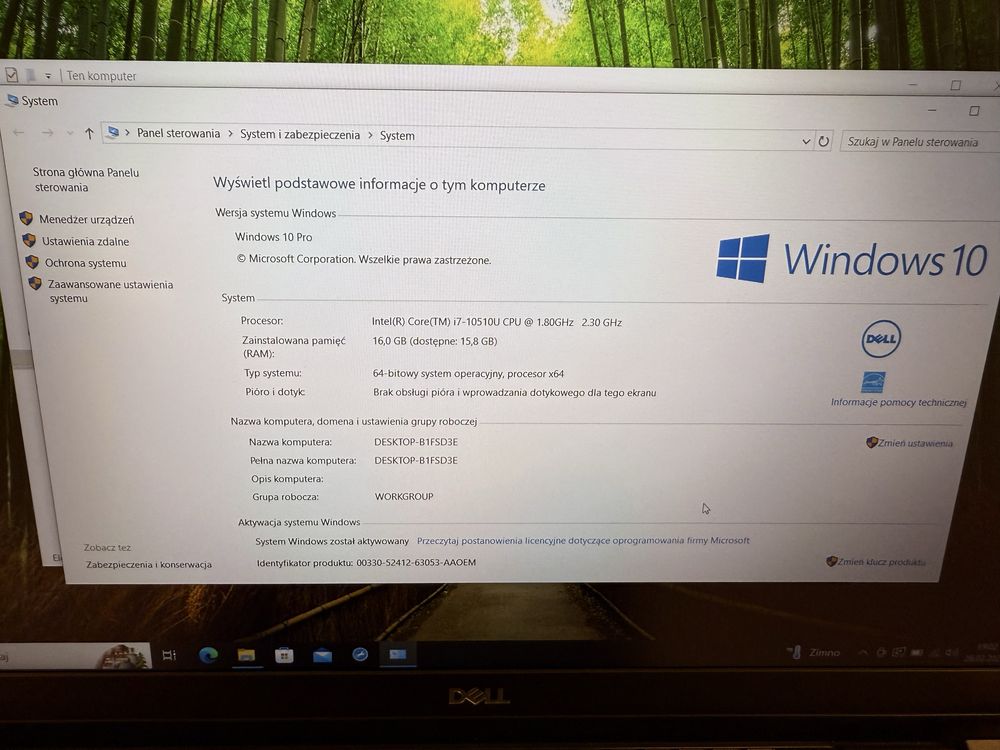The image size is (1000, 750).
Task: Show hidden system tray icons
Action: [862, 652]
